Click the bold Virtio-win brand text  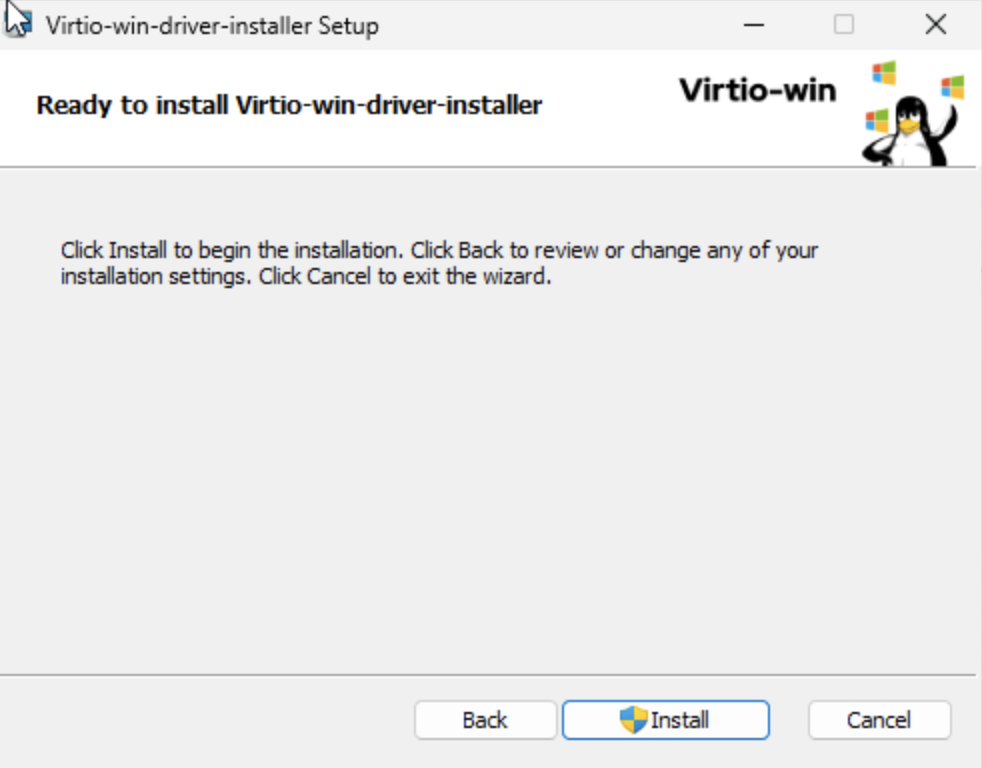pyautogui.click(x=757, y=90)
